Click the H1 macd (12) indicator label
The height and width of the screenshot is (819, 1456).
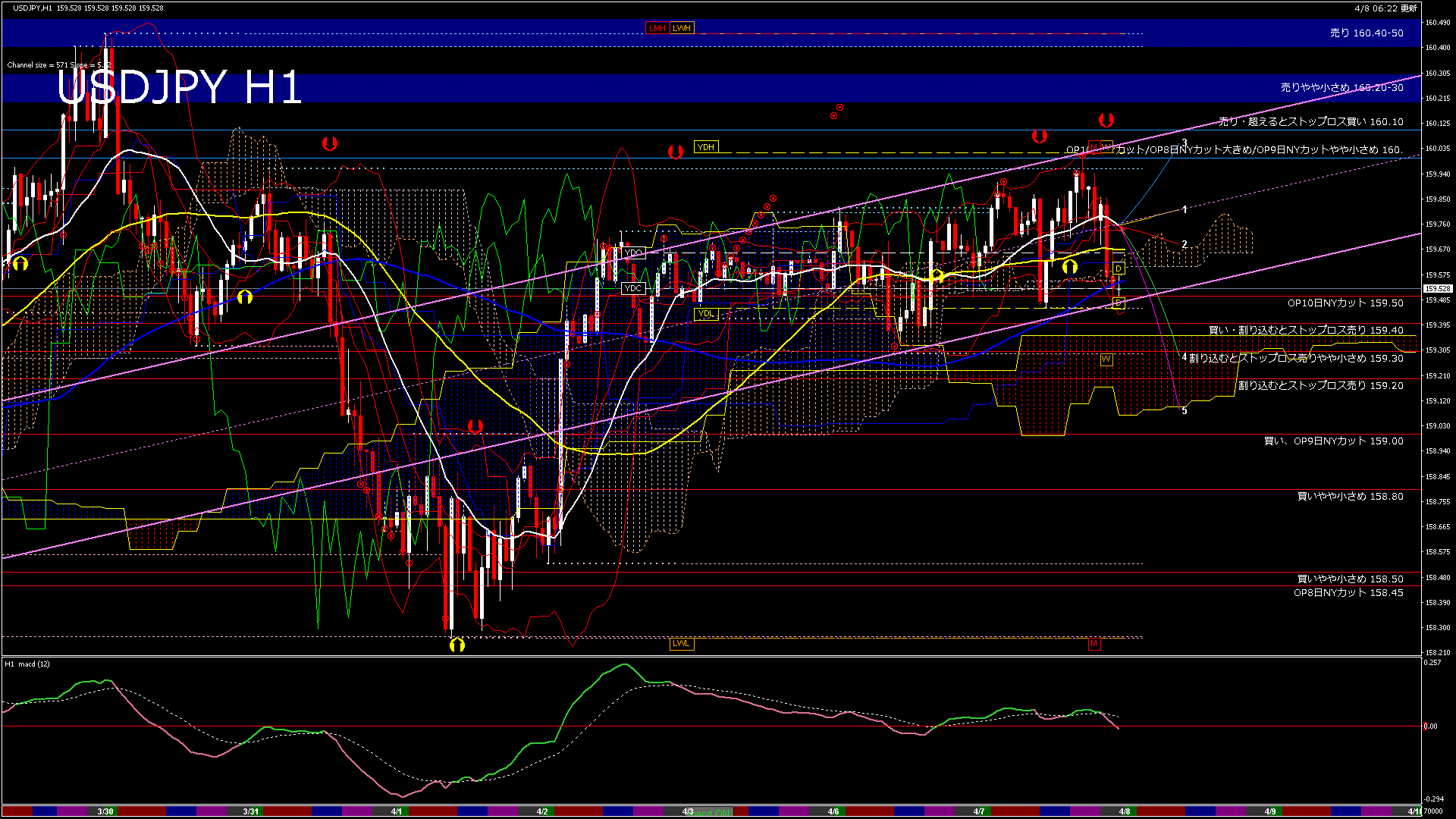(x=28, y=664)
